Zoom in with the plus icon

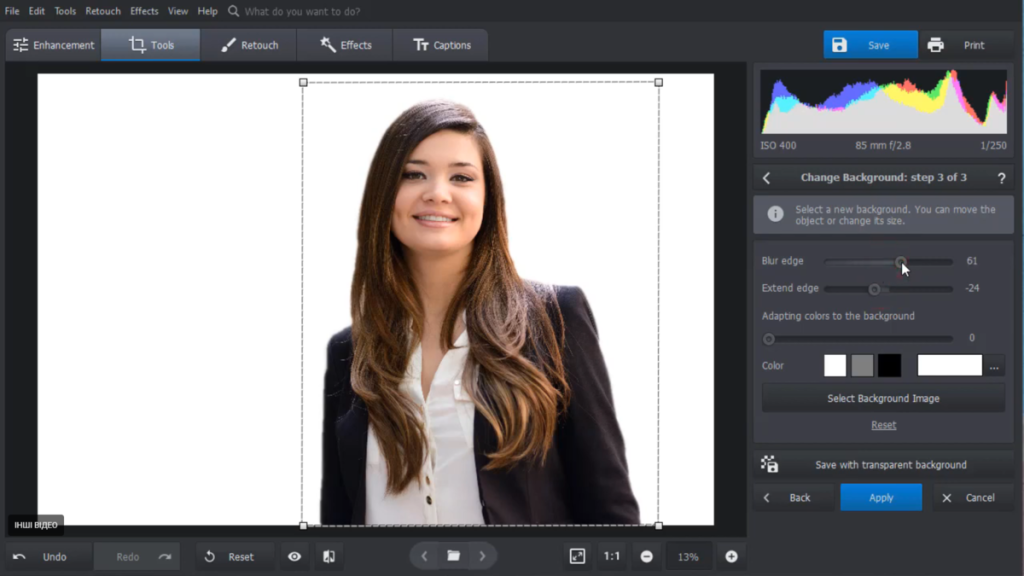pyautogui.click(x=731, y=556)
